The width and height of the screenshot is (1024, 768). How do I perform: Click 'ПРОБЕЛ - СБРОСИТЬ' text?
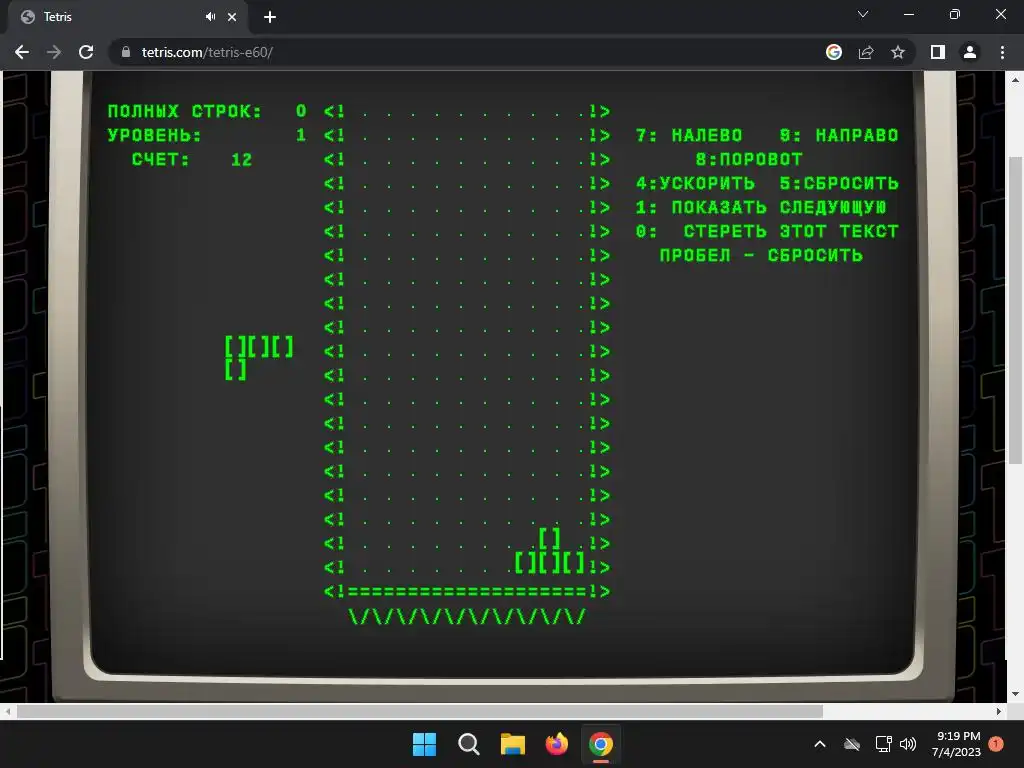(761, 255)
